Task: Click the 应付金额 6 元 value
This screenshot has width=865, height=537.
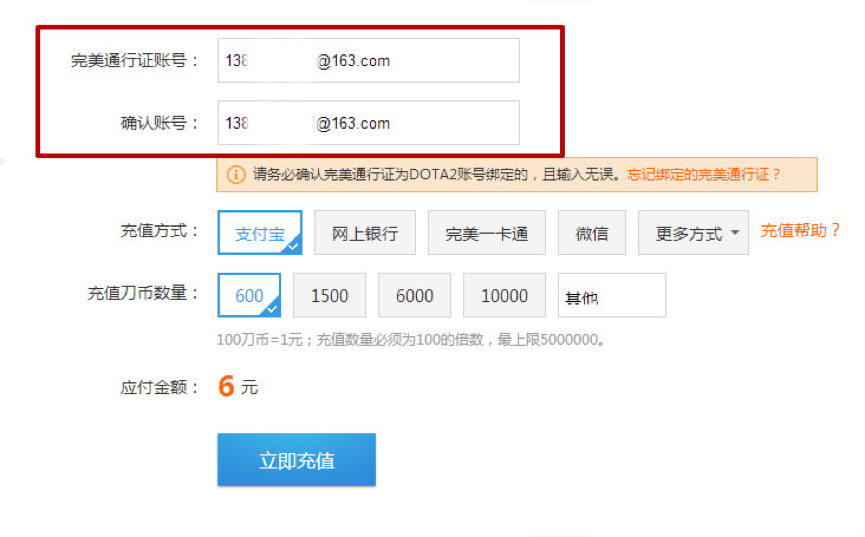Action: click(238, 386)
